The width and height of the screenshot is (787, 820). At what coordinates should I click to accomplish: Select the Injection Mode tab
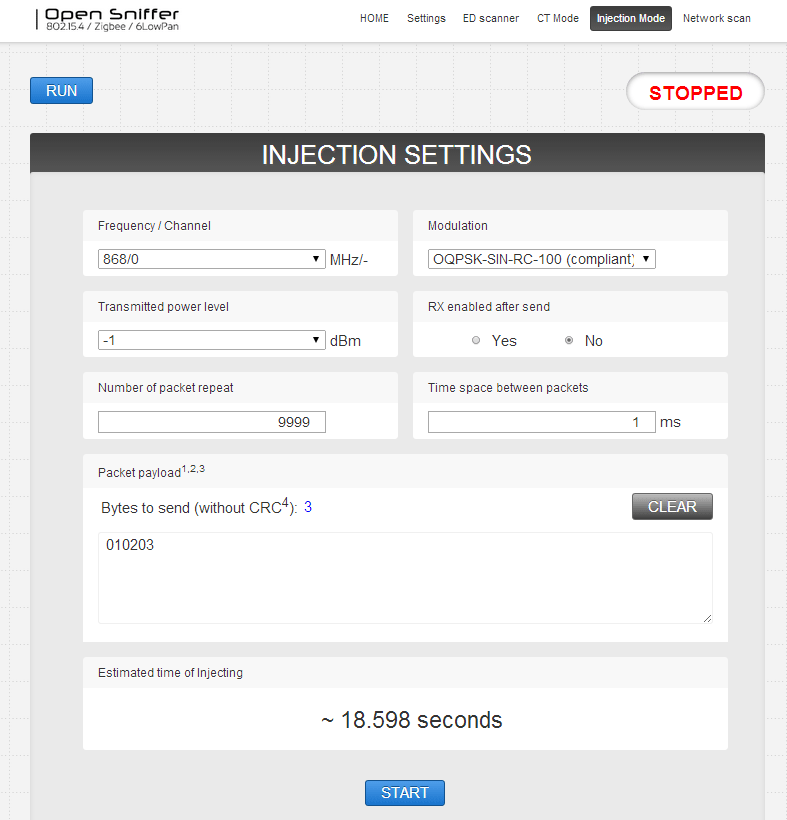tap(630, 18)
